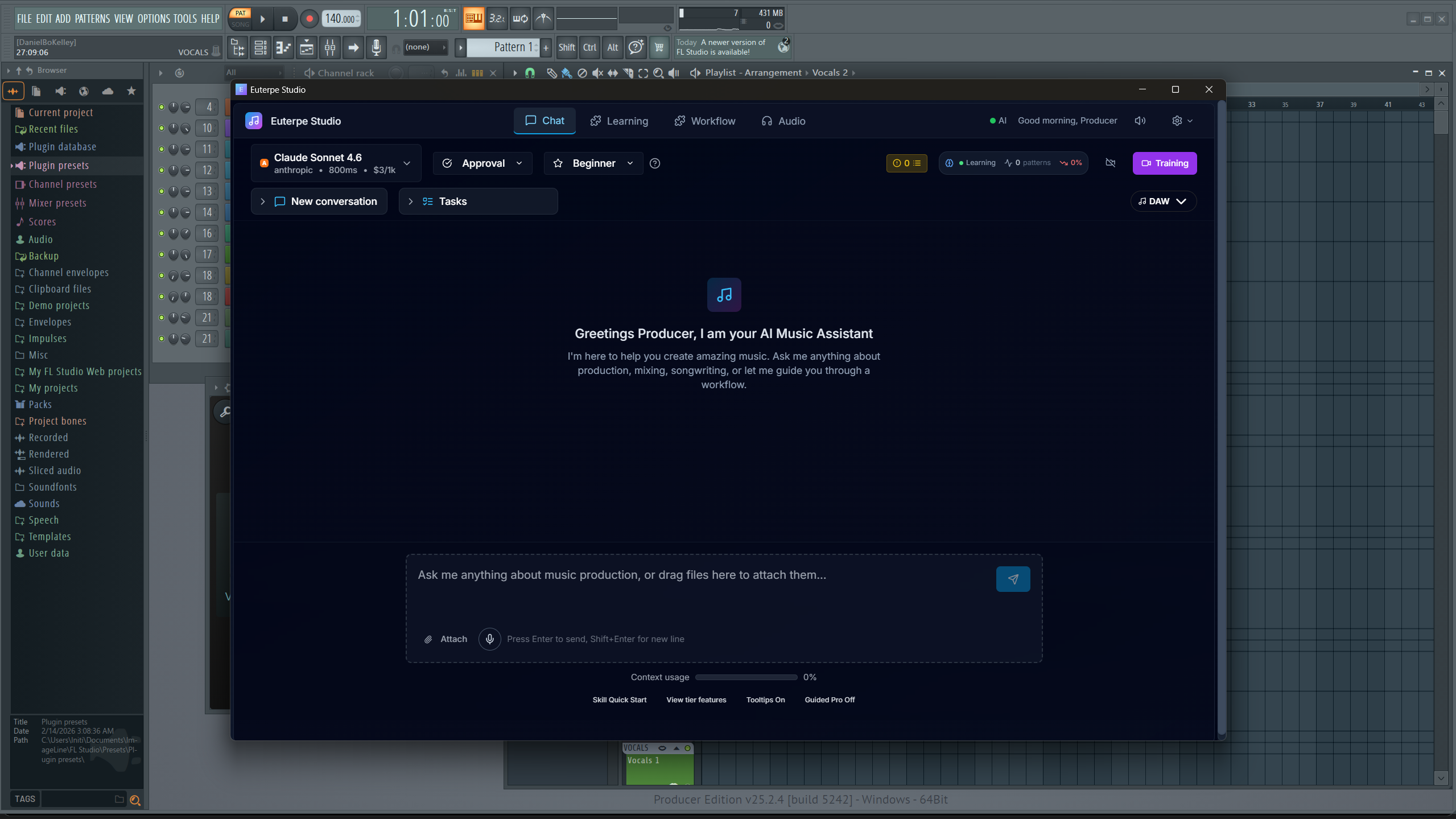Toggle the green LED of channel 4

162,107
